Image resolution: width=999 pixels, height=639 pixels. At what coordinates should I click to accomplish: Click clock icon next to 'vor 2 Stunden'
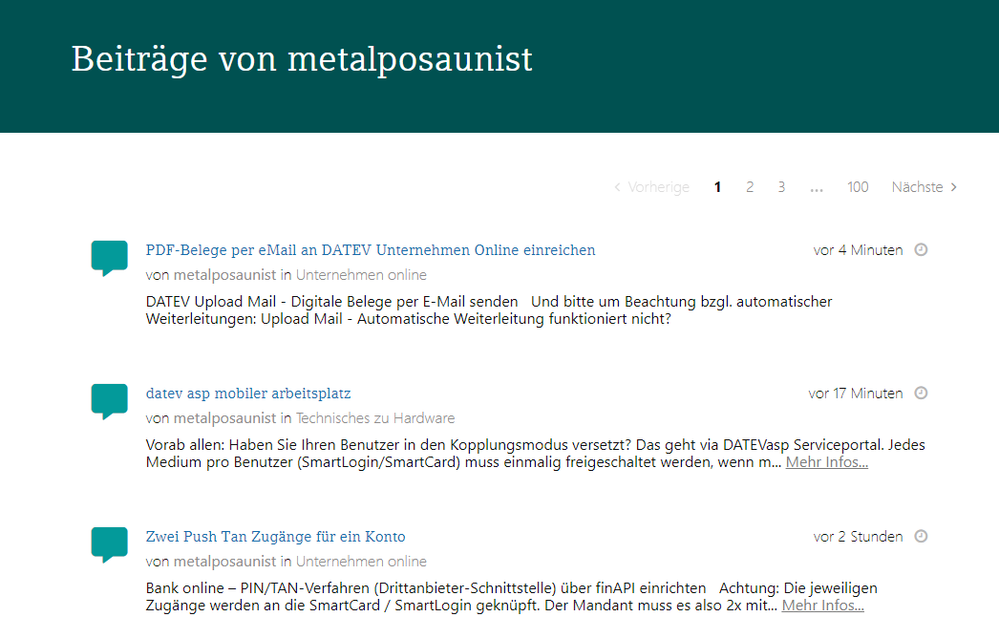coord(921,536)
